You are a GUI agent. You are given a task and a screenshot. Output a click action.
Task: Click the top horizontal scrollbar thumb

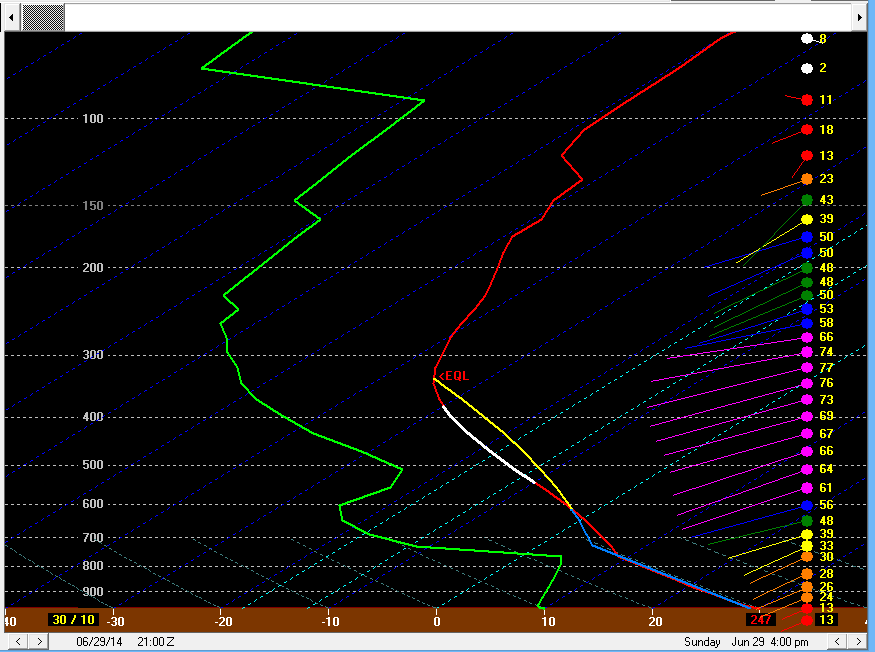click(x=43, y=17)
